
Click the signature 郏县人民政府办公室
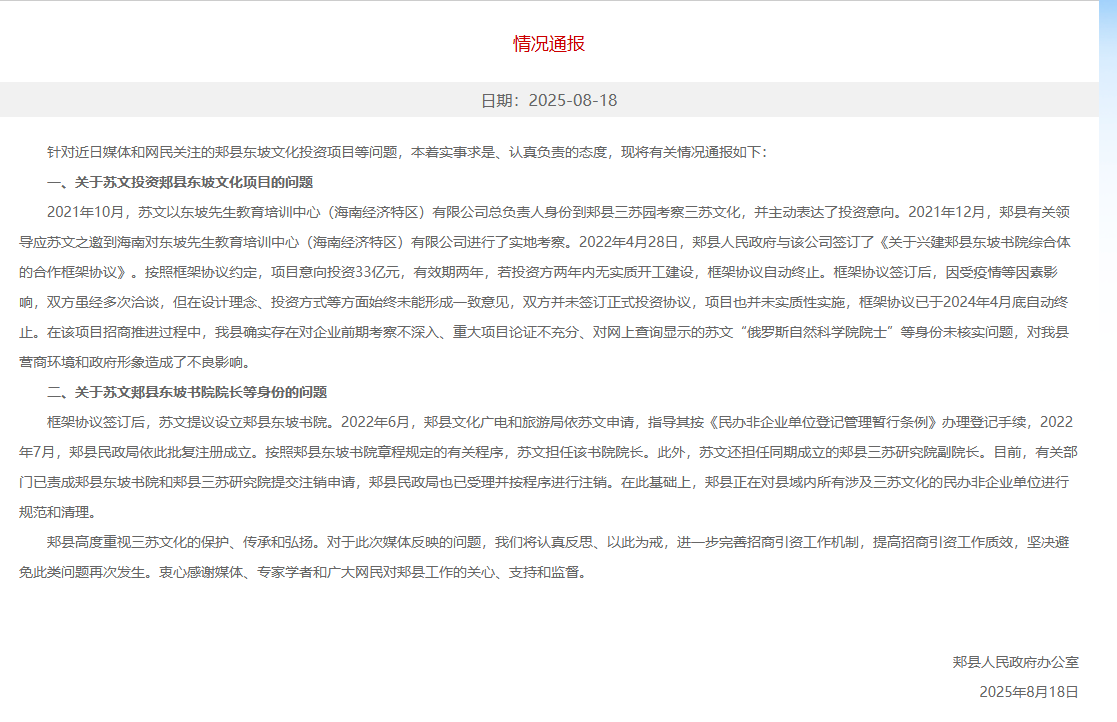(1015, 663)
